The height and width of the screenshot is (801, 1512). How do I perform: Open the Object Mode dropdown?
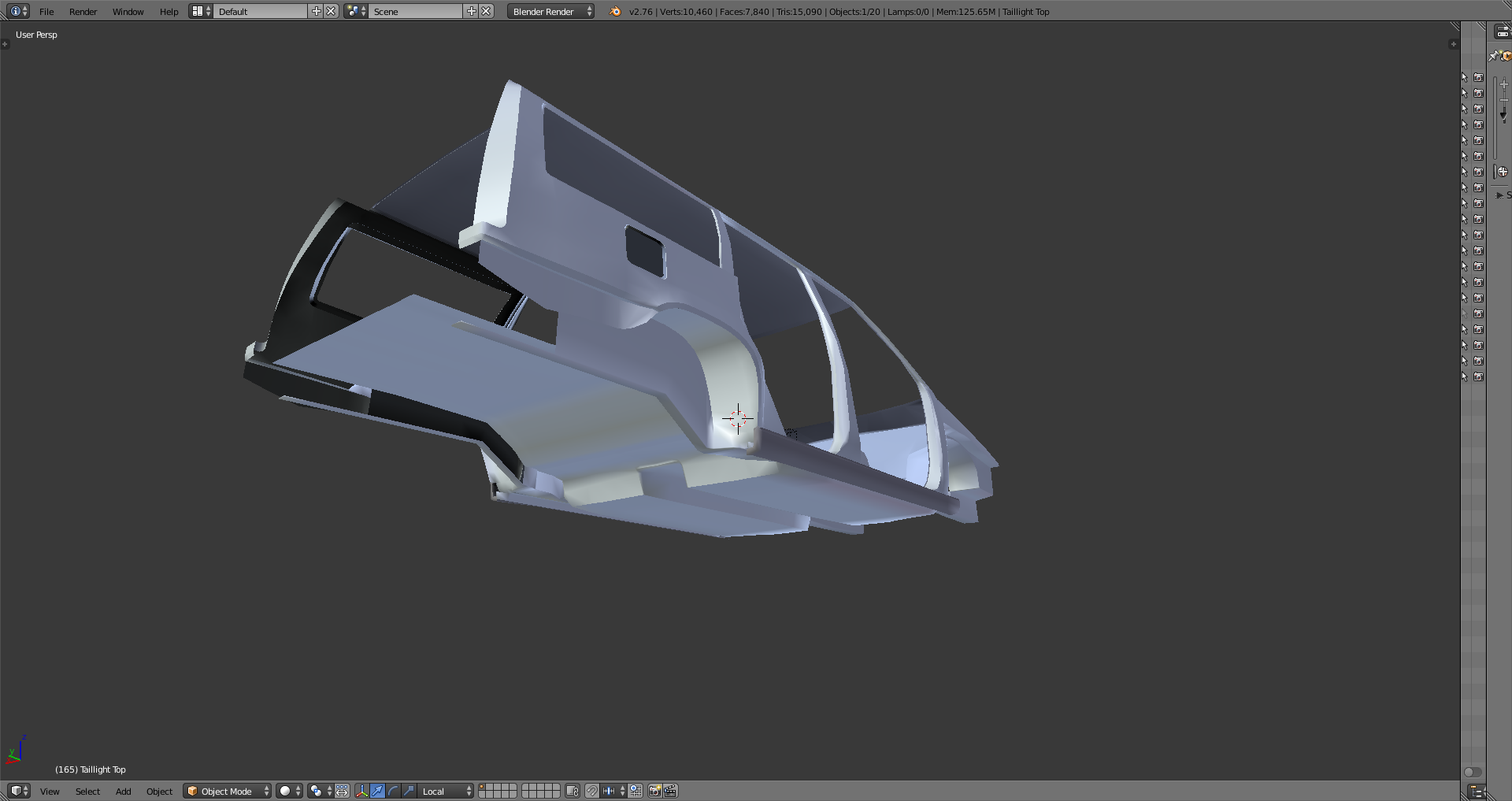click(x=227, y=791)
